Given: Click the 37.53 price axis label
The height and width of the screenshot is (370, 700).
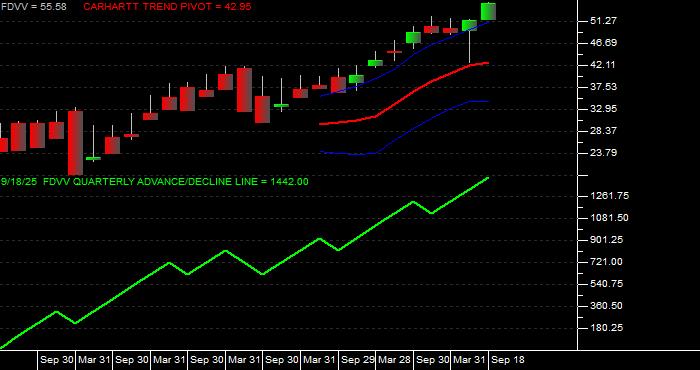Looking at the screenshot, I should (603, 87).
